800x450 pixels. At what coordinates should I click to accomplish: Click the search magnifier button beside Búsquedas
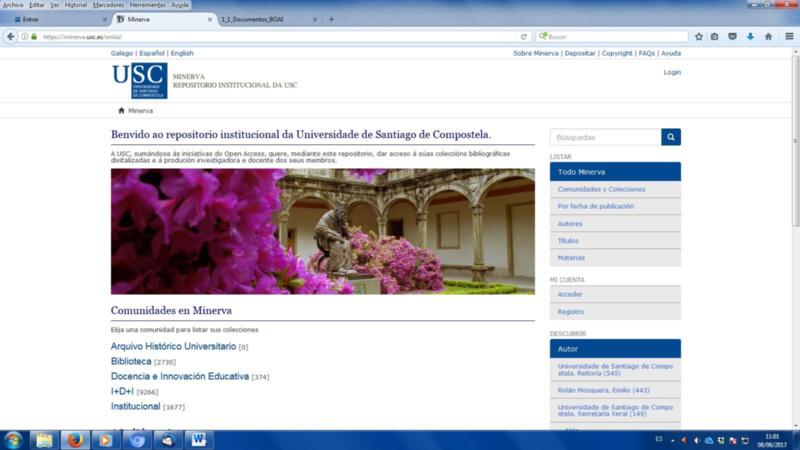670,137
